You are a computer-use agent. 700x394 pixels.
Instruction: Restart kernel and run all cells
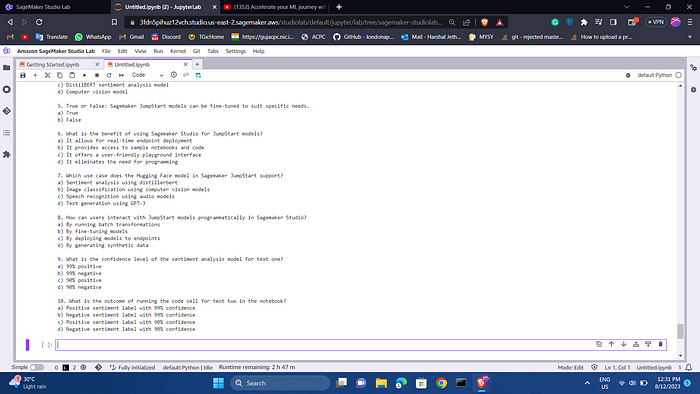click(121, 75)
